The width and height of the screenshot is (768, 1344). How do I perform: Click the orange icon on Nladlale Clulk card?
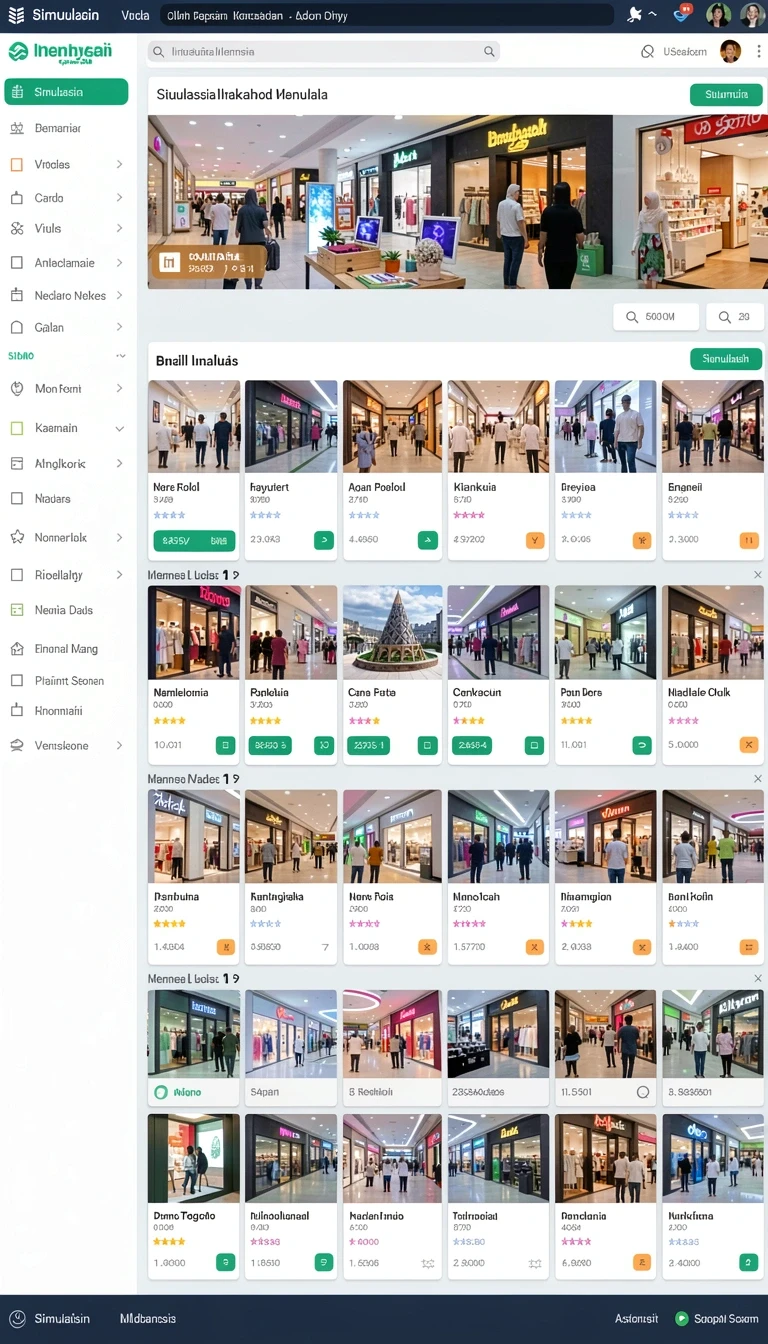(748, 745)
